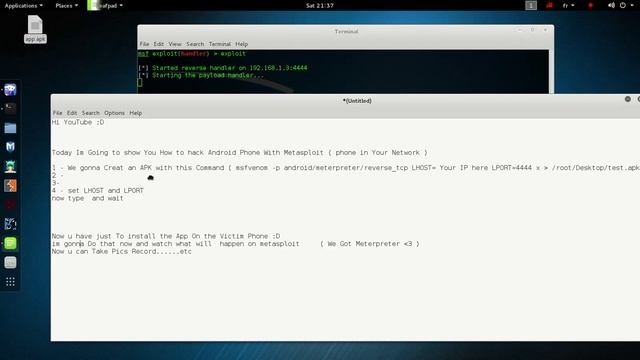This screenshot has width=640, height=360.
Task: Maximize the Terminal window
Action: click(532, 30)
